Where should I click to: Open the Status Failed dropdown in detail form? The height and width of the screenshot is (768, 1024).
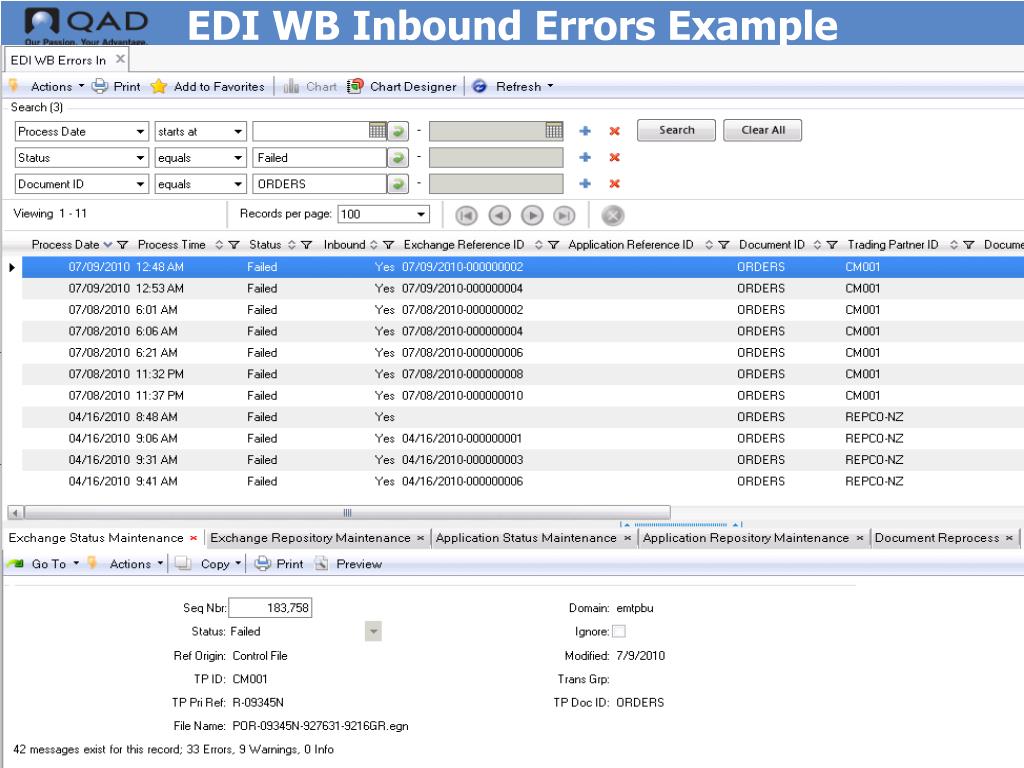coord(373,632)
